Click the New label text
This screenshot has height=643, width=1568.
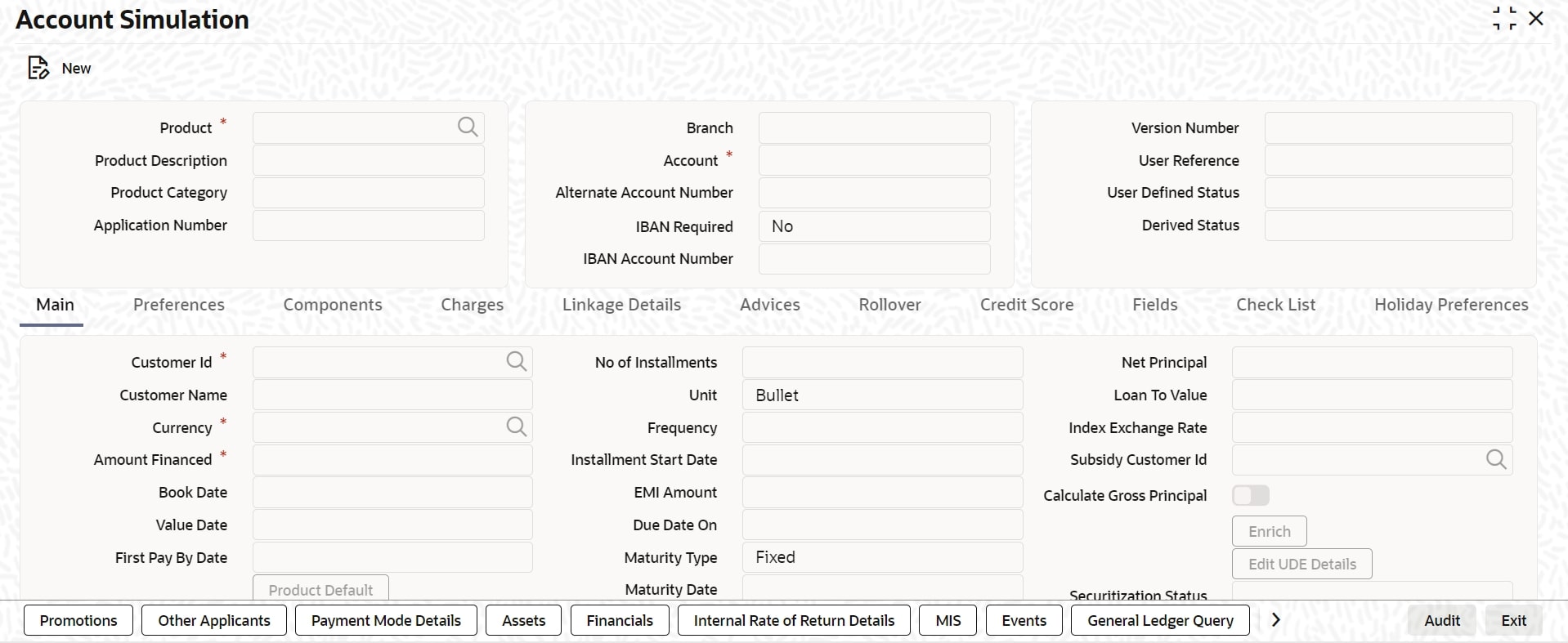point(76,69)
